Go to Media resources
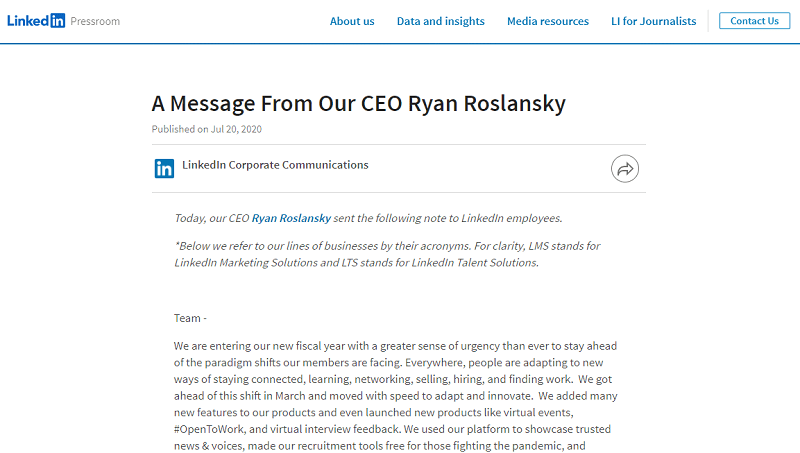Image resolution: width=800 pixels, height=453 pixels. click(548, 21)
